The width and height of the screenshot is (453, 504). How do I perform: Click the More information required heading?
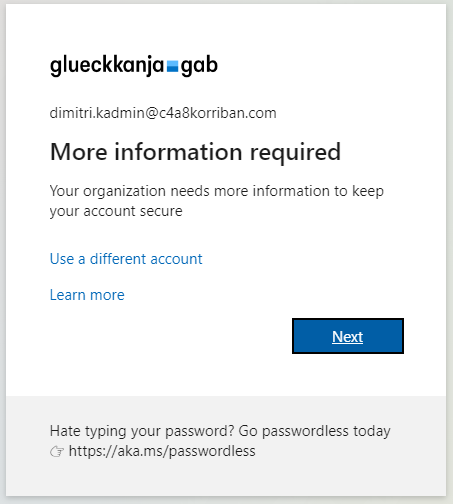click(x=195, y=153)
